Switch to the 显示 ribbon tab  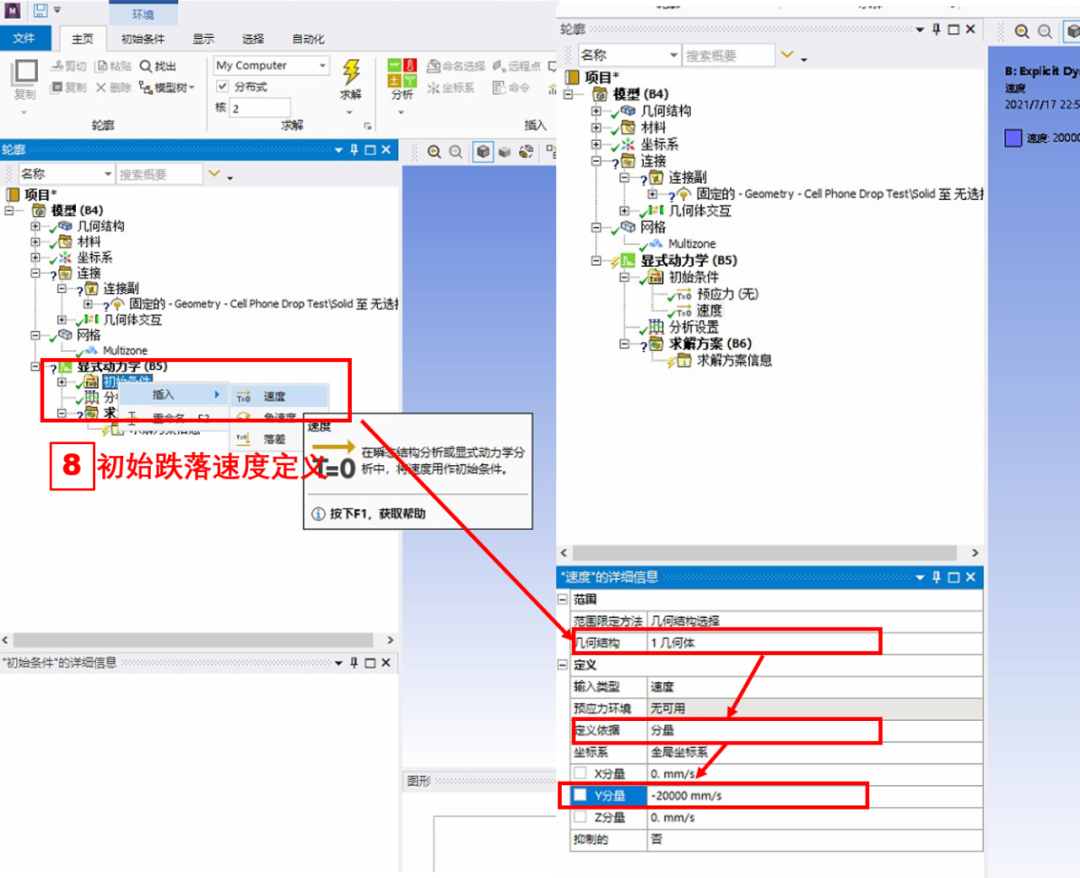point(203,39)
